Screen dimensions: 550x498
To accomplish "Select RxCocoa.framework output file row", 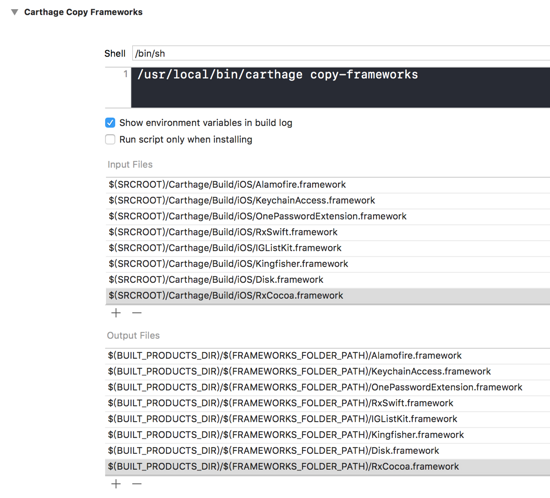I will pyautogui.click(x=328, y=467).
